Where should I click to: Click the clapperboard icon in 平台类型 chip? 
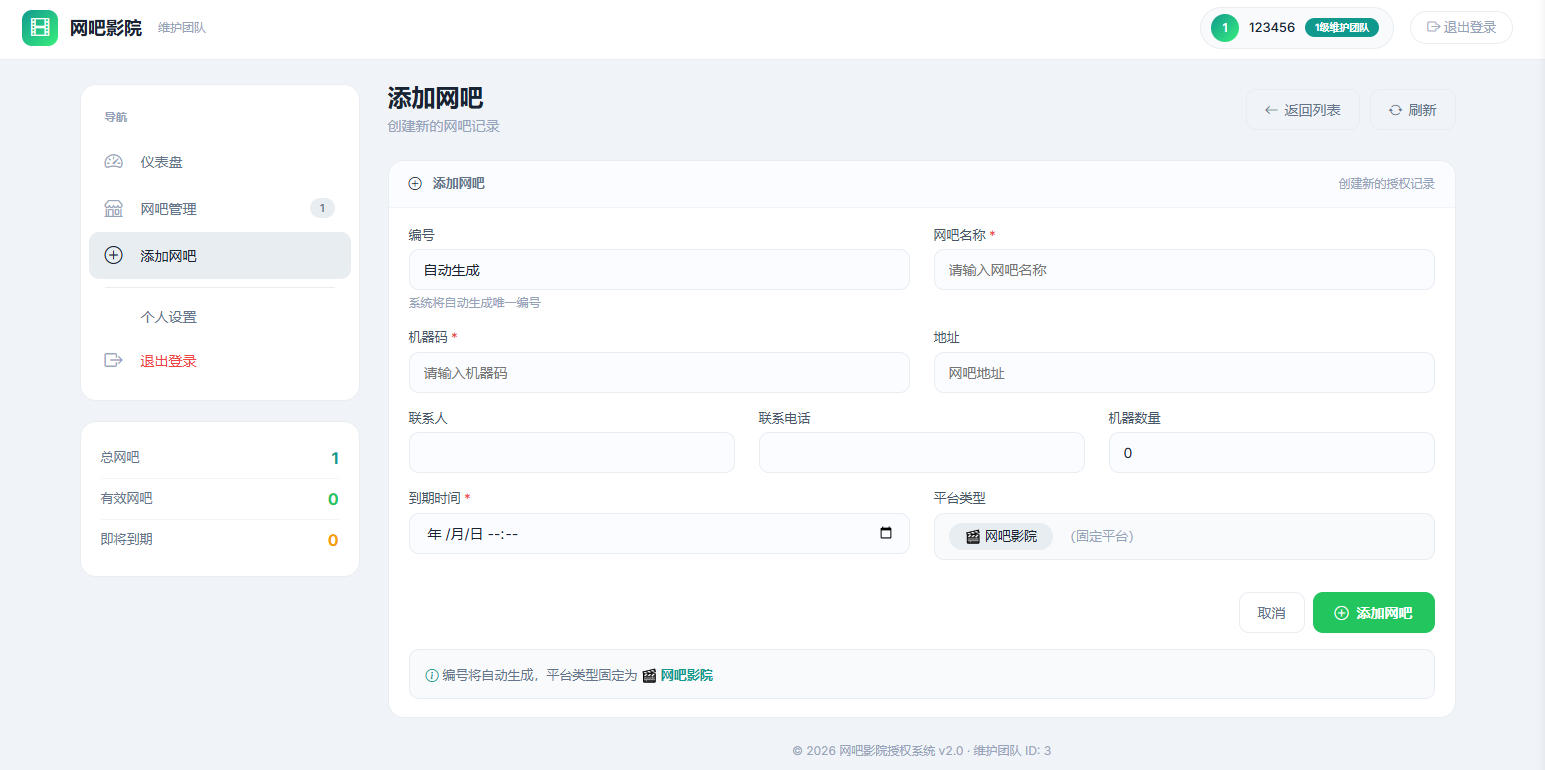972,537
